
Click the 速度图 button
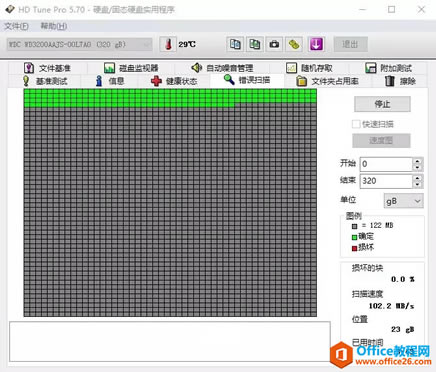(381, 140)
